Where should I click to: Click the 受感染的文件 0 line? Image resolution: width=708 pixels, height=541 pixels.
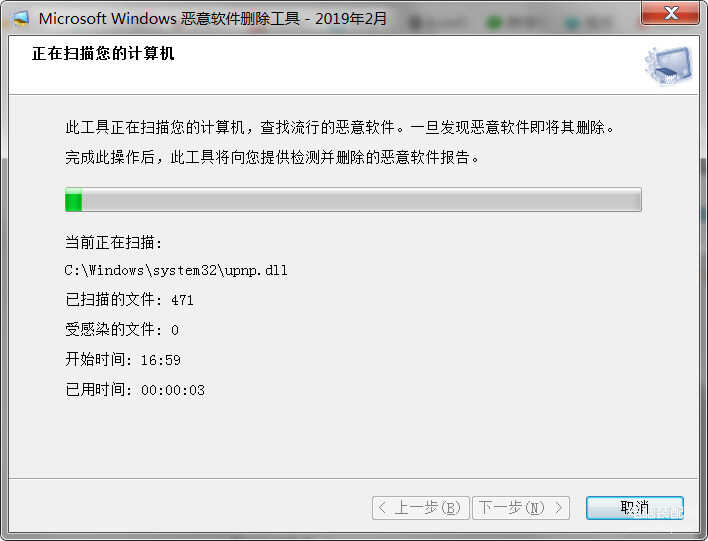(122, 329)
